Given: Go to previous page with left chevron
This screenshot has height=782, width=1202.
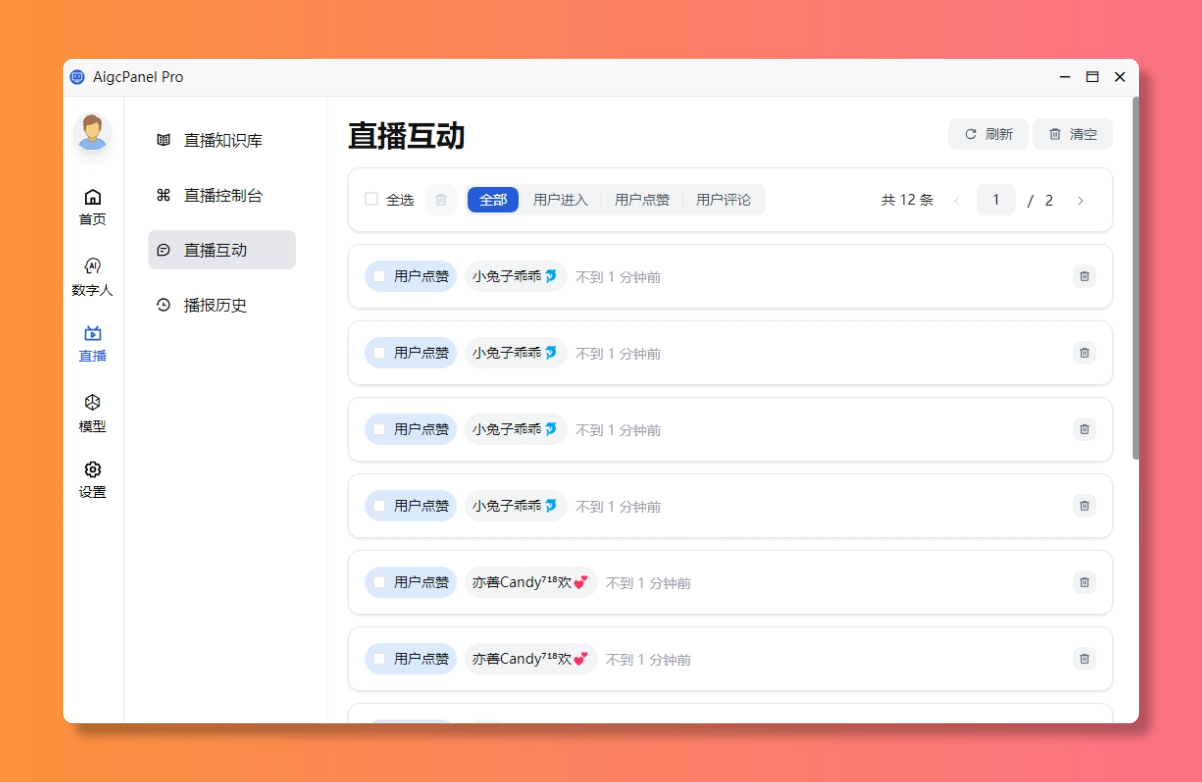Looking at the screenshot, I should click(957, 200).
